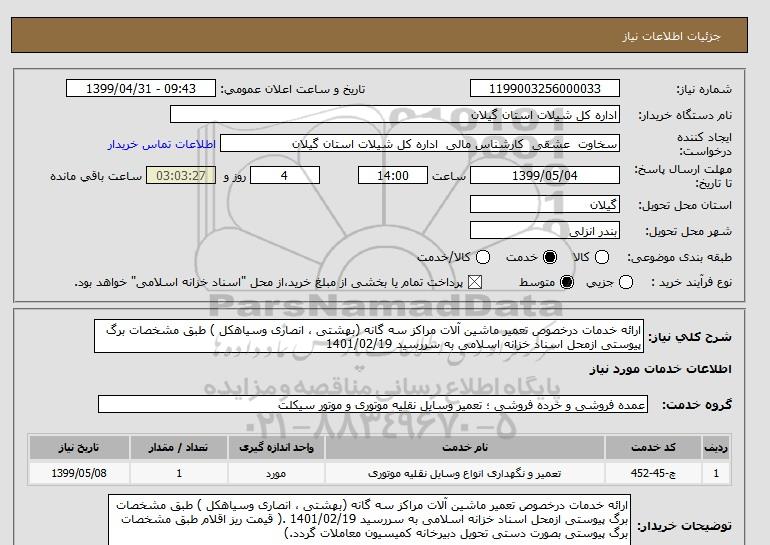Select the کالا/خدمت radio button
The width and height of the screenshot is (770, 545).
483,257
